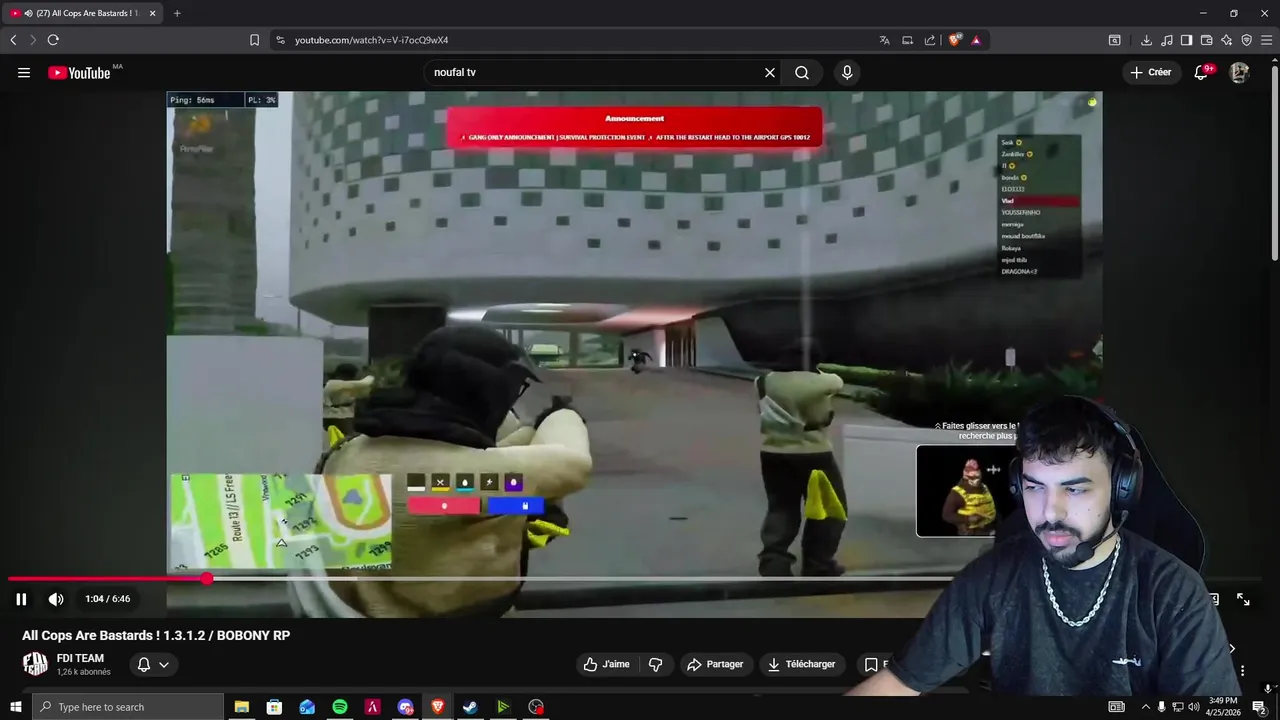Dislike the video
This screenshot has height=720, width=1280.
(656, 664)
